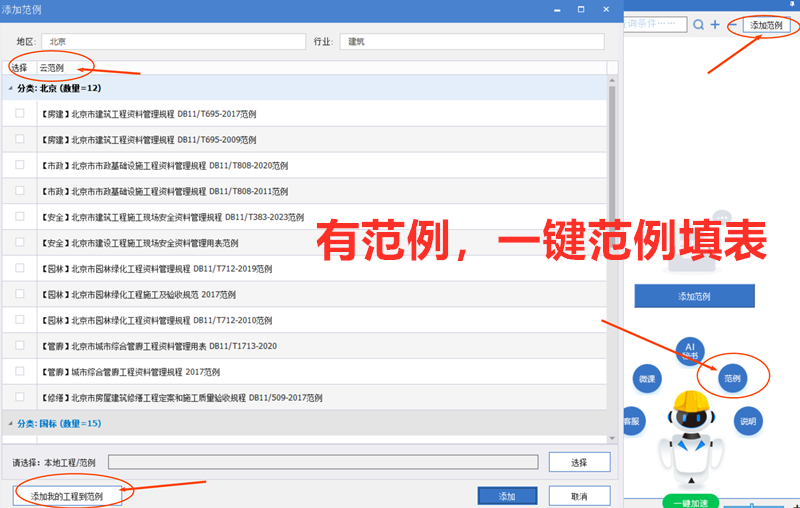Click the 云范例 column header
This screenshot has height=508, width=800.
point(52,68)
